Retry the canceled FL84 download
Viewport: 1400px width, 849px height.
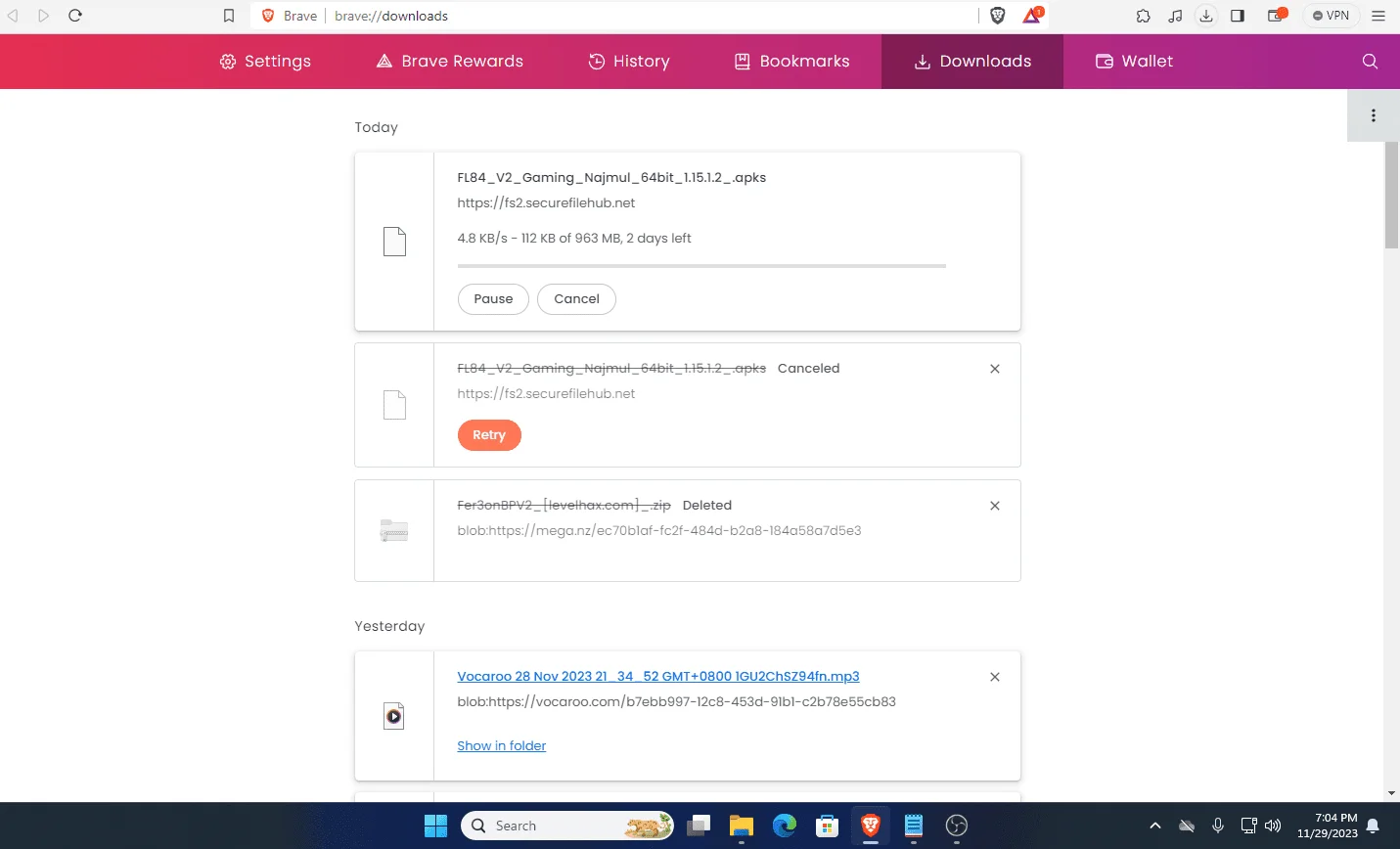click(489, 435)
